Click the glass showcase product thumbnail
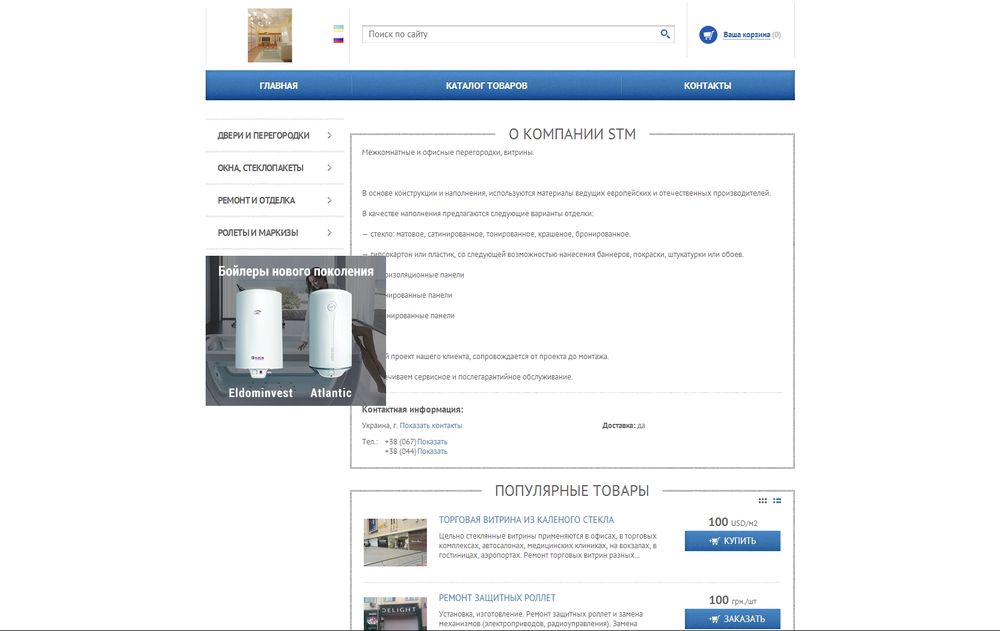The height and width of the screenshot is (631, 1000). tap(395, 542)
